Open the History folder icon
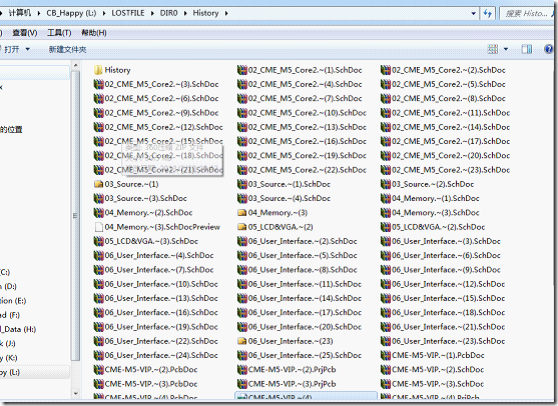Image resolution: width=558 pixels, height=406 pixels. pos(98,70)
